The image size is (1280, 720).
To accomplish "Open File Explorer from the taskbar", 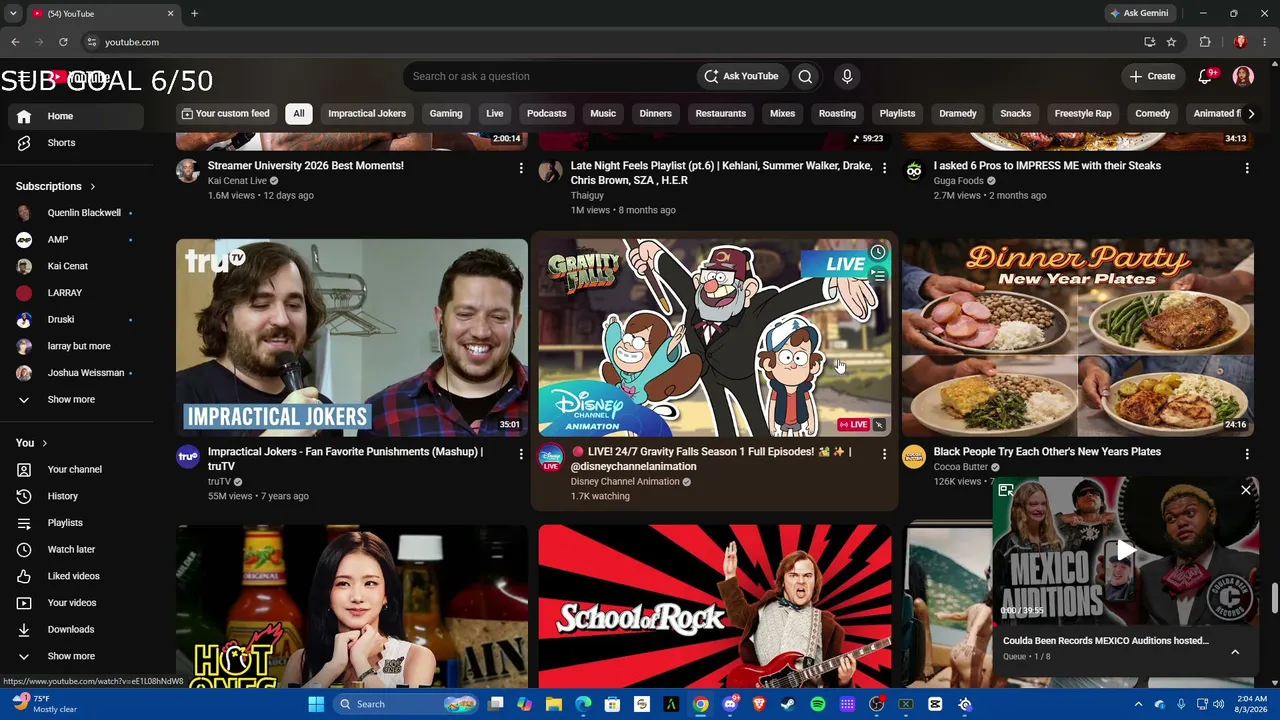I will pyautogui.click(x=554, y=704).
